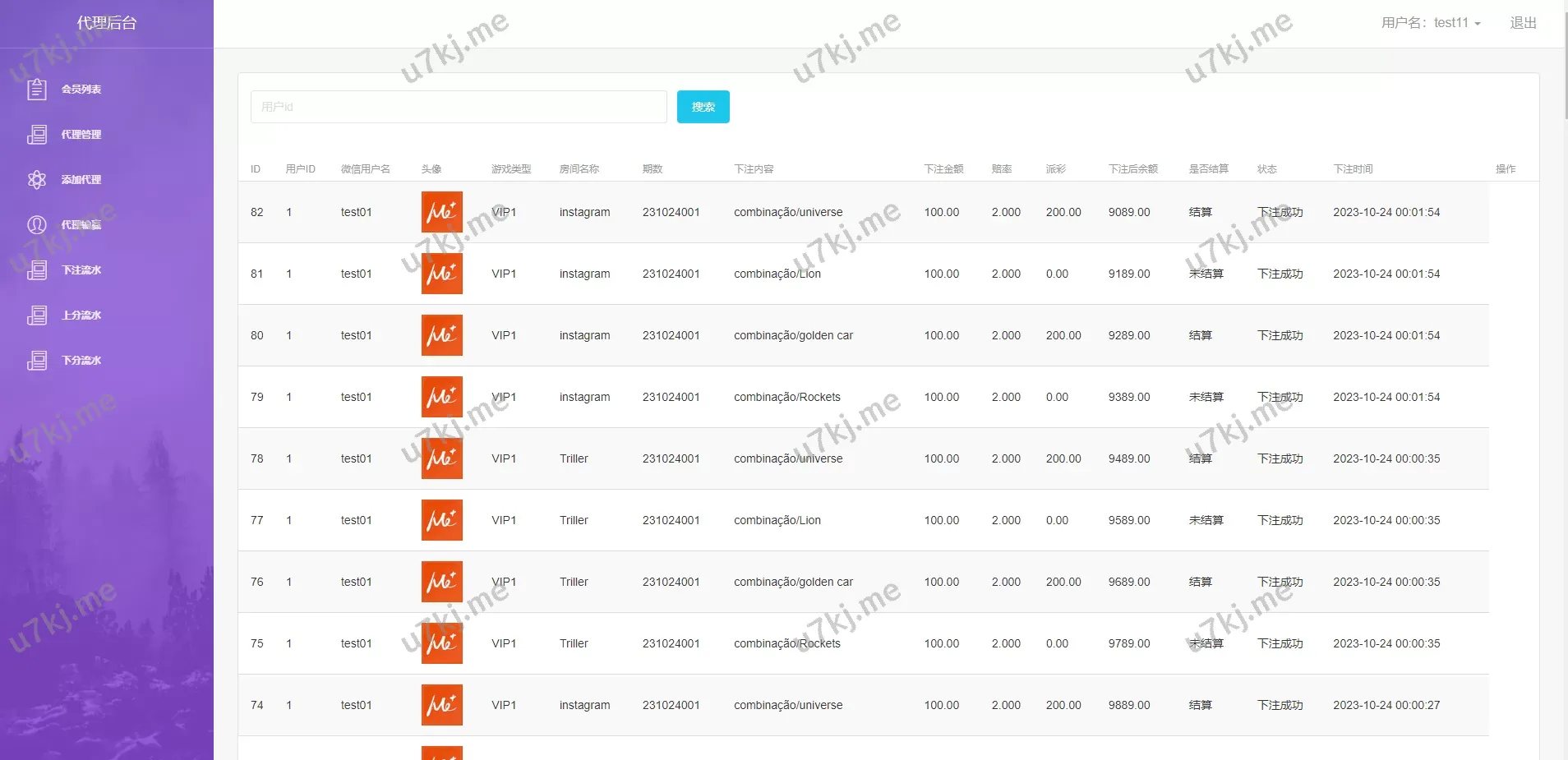The height and width of the screenshot is (760, 1568).
Task: Click the 代理后台 title in sidebar header
Action: click(107, 23)
